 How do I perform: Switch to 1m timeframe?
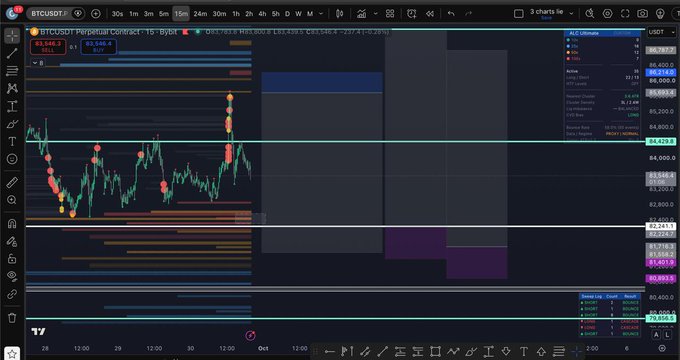pos(134,14)
